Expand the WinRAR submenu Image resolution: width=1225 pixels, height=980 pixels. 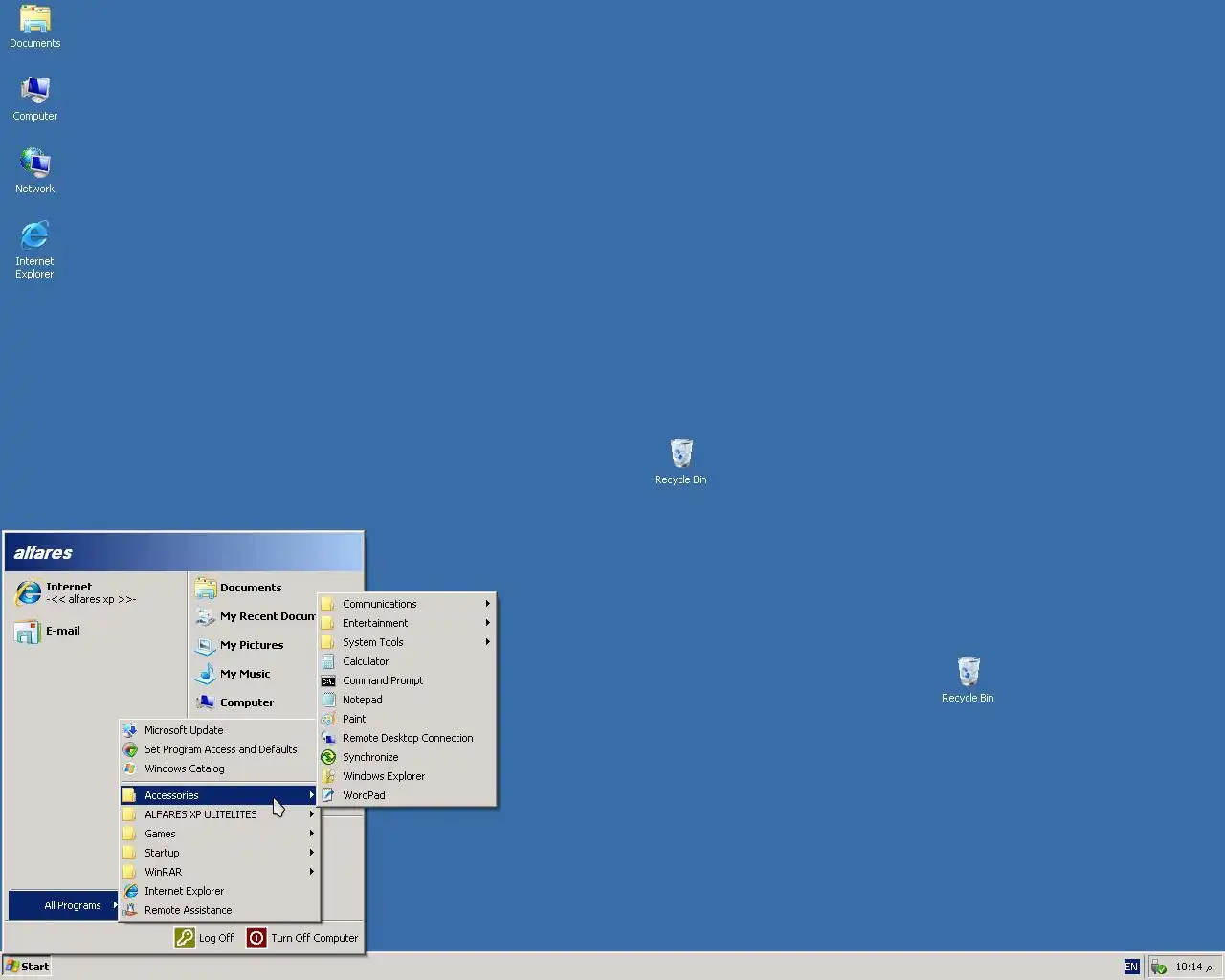tap(219, 872)
